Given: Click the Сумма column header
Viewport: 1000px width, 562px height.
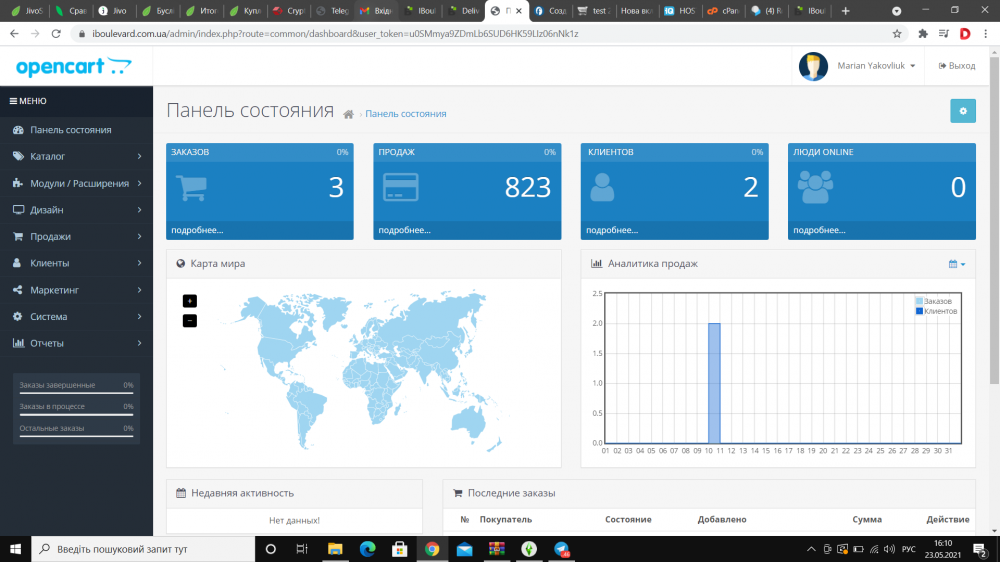Looking at the screenshot, I should click(867, 519).
